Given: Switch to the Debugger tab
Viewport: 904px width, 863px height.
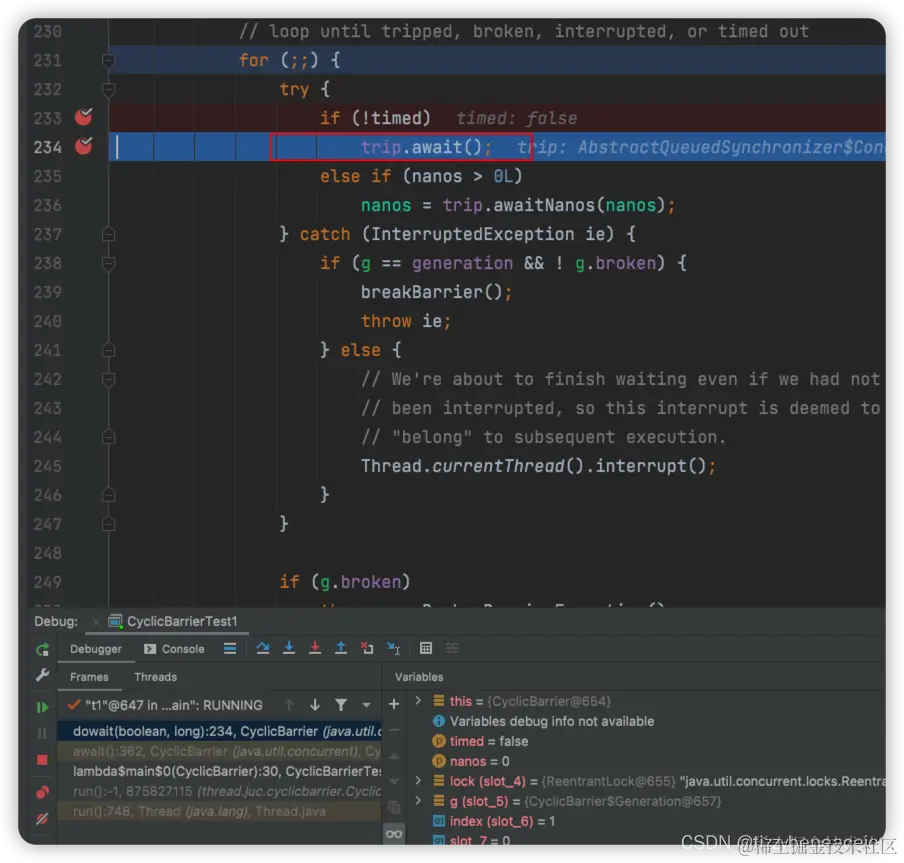Looking at the screenshot, I should click(96, 649).
